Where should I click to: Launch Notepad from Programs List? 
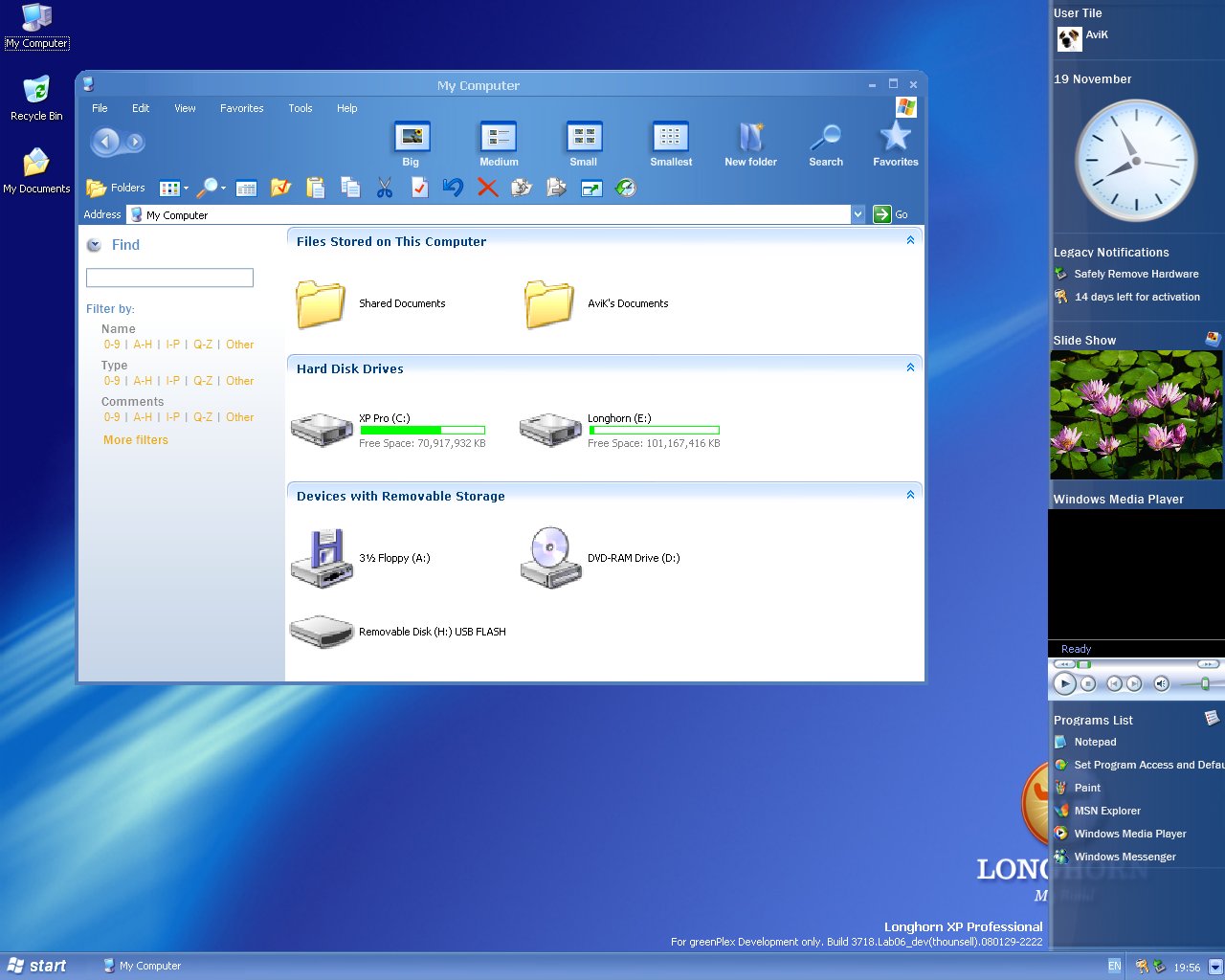click(1085, 742)
